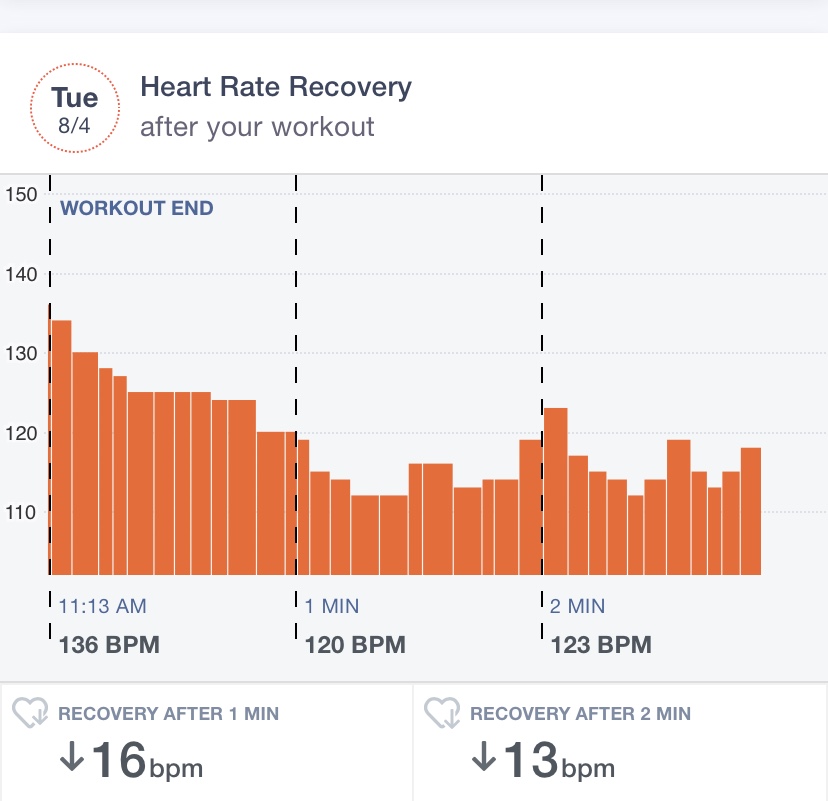Tap the tall bar right after 2 MIN line
The height and width of the screenshot is (801, 828).
click(x=556, y=492)
